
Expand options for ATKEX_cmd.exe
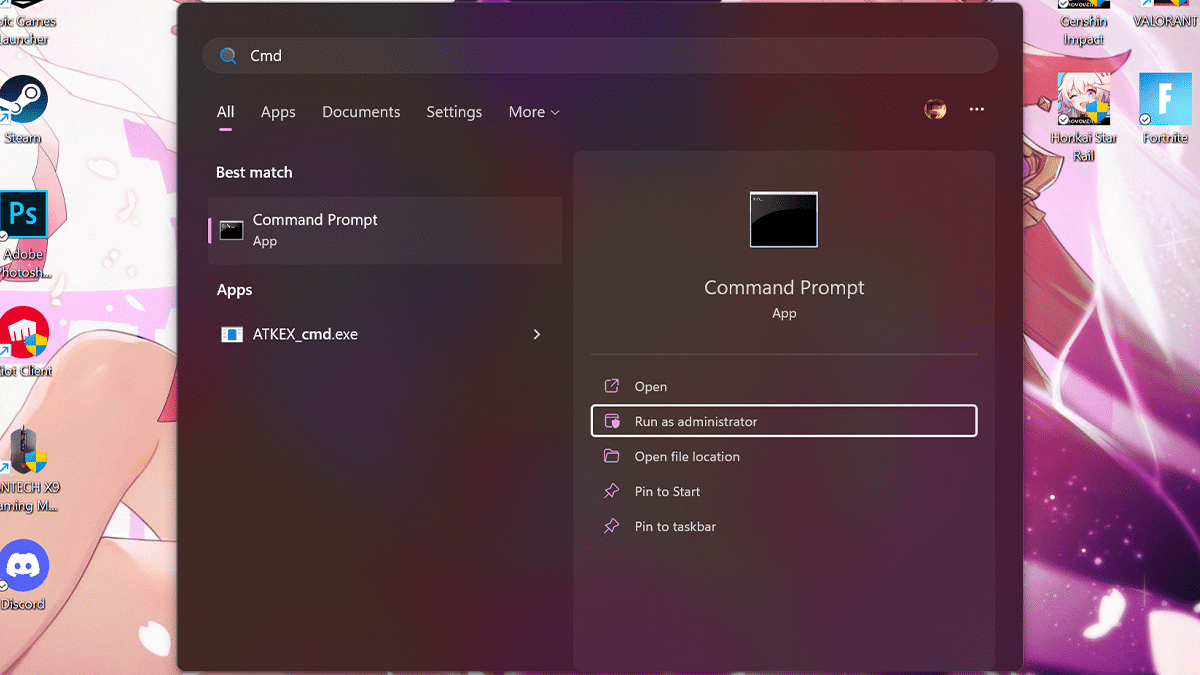coord(537,334)
